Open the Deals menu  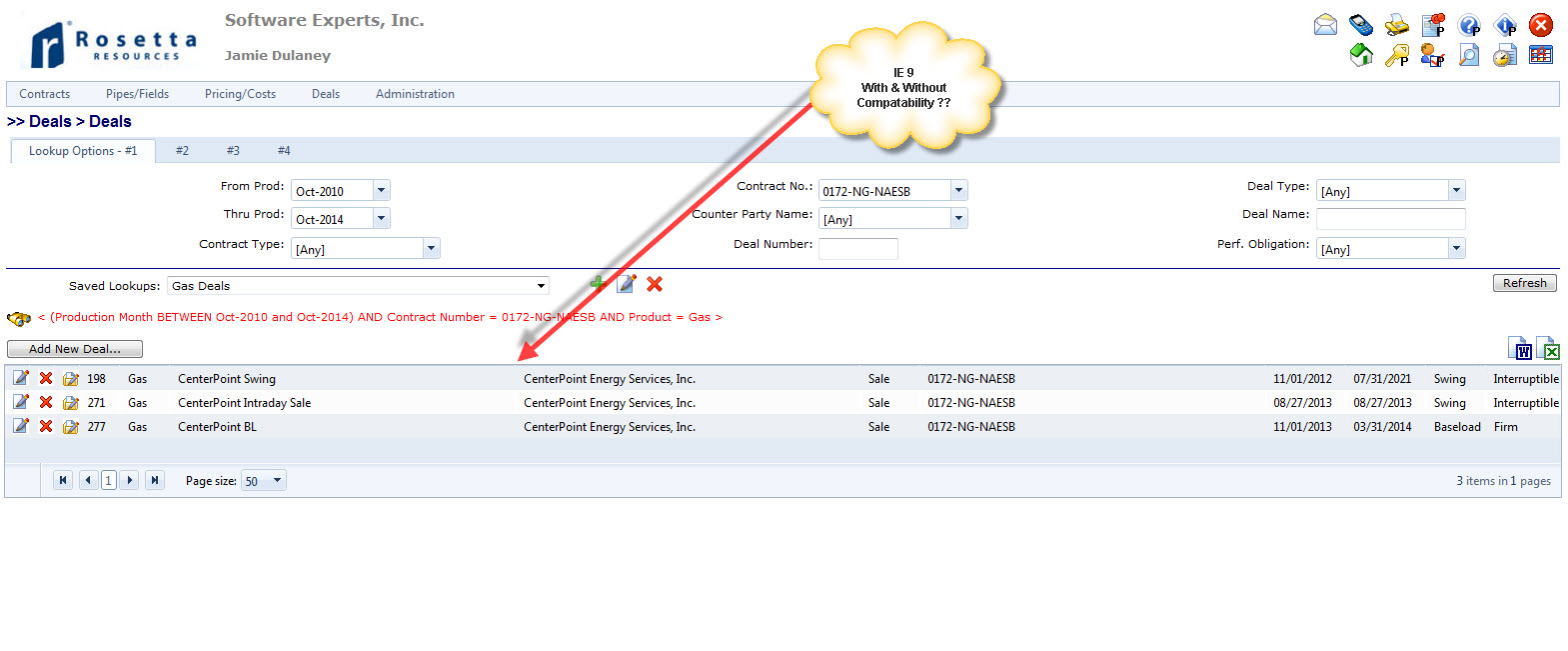pos(326,94)
